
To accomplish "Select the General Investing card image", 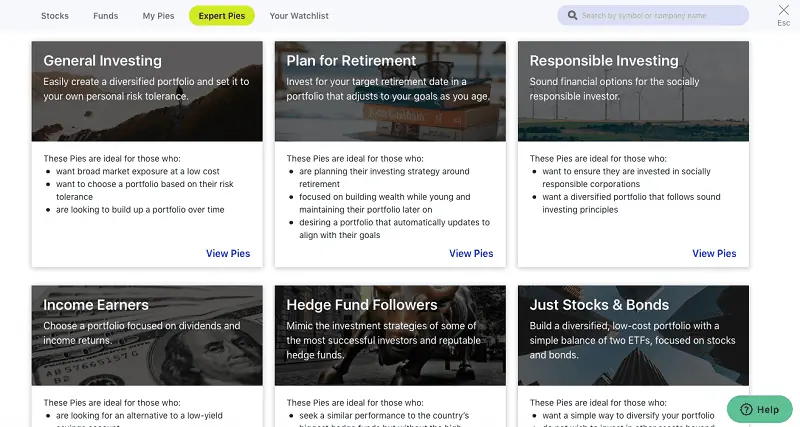I will [147, 91].
